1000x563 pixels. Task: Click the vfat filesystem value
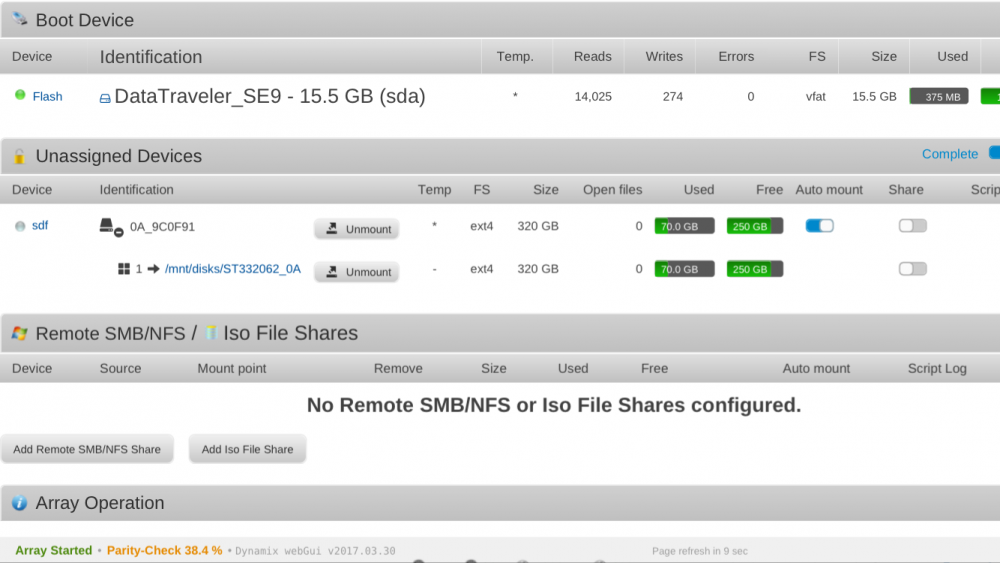click(816, 97)
